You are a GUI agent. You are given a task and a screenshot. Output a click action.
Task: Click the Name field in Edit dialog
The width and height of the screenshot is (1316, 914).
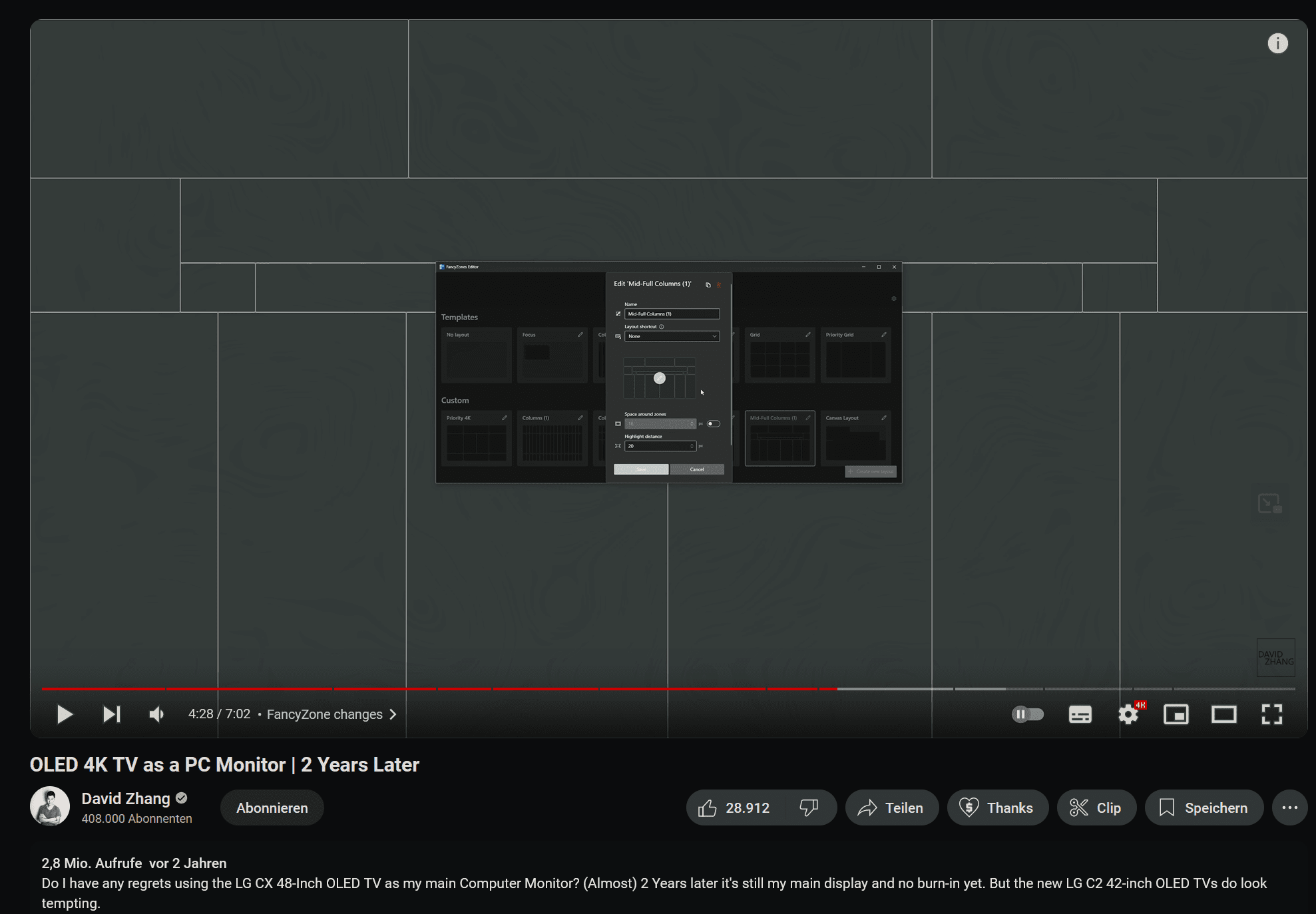pos(672,314)
